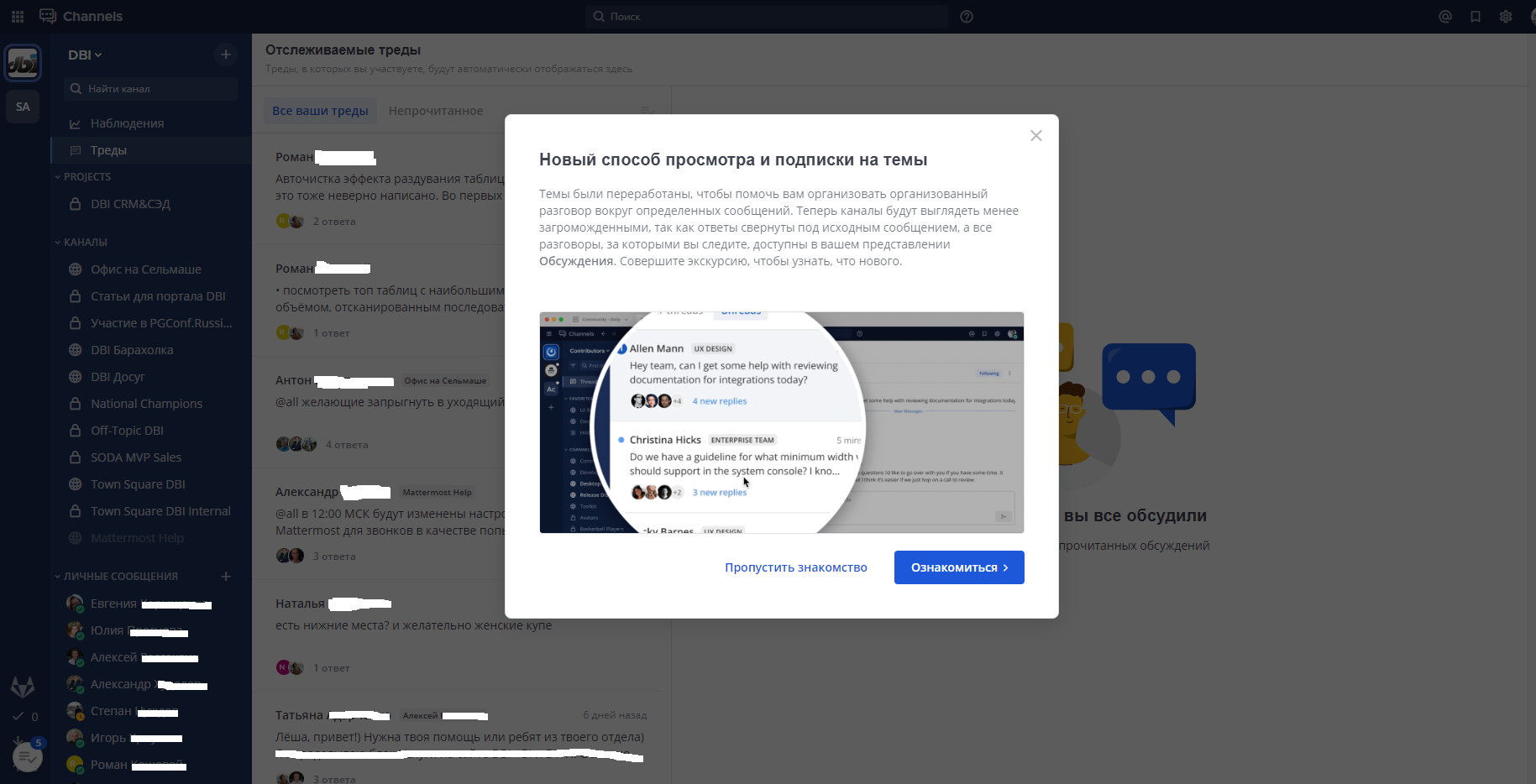Open the DBI team dropdown menu
The width and height of the screenshot is (1536, 784).
[85, 55]
